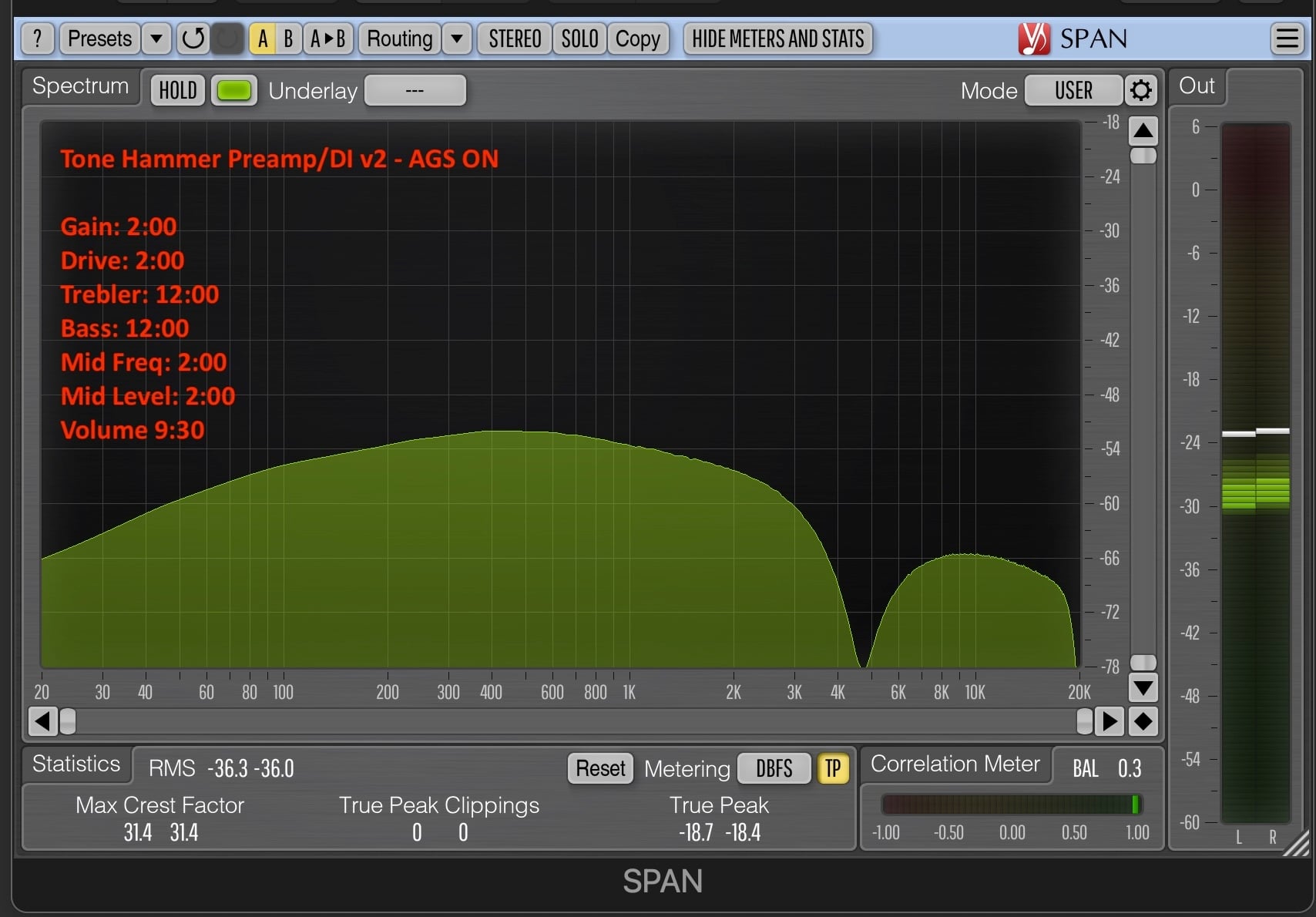Open the DBFS metering selector
The width and height of the screenshot is (1316, 917).
coord(774,768)
